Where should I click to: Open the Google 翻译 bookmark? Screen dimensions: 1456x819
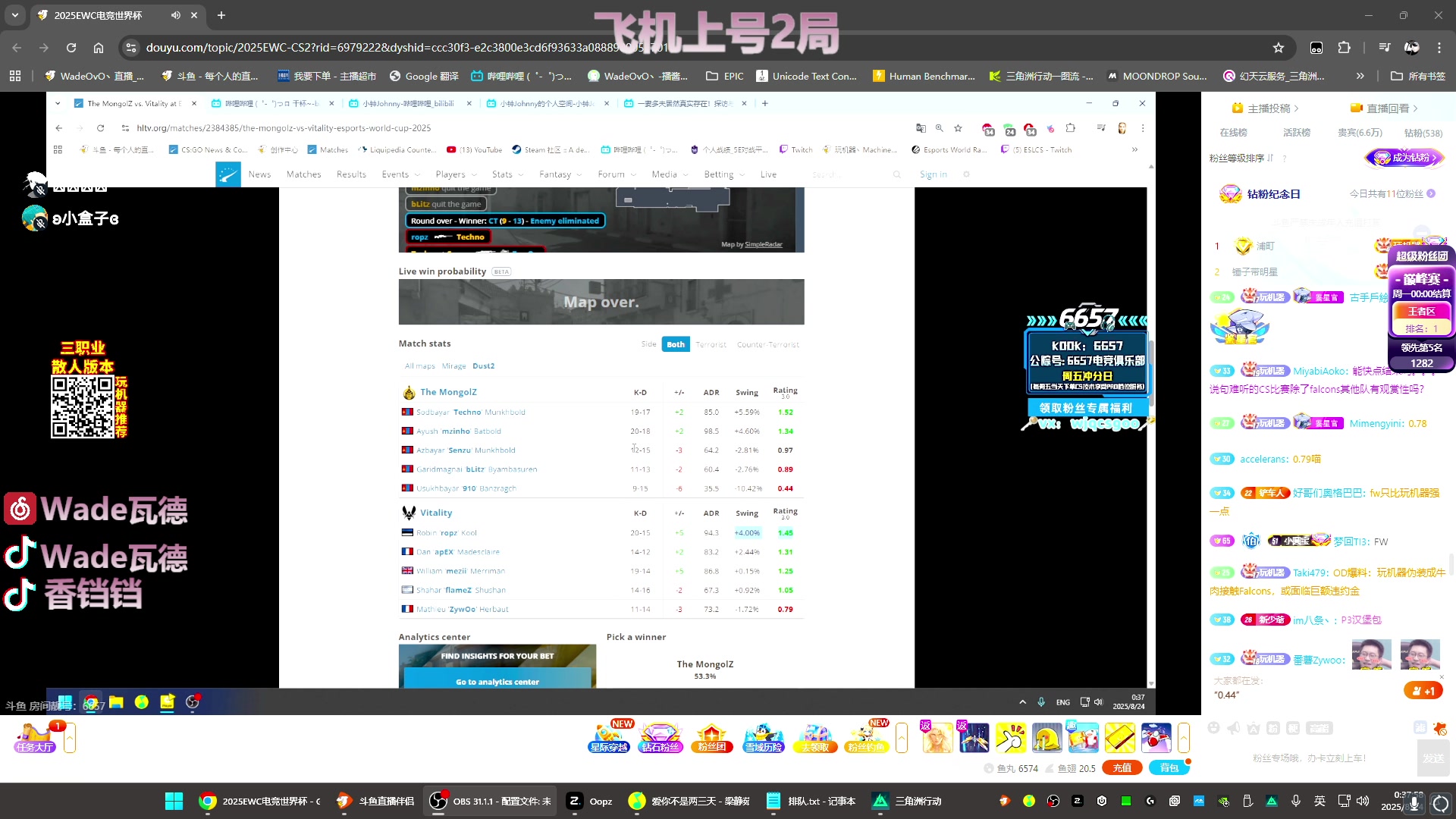pos(424,76)
